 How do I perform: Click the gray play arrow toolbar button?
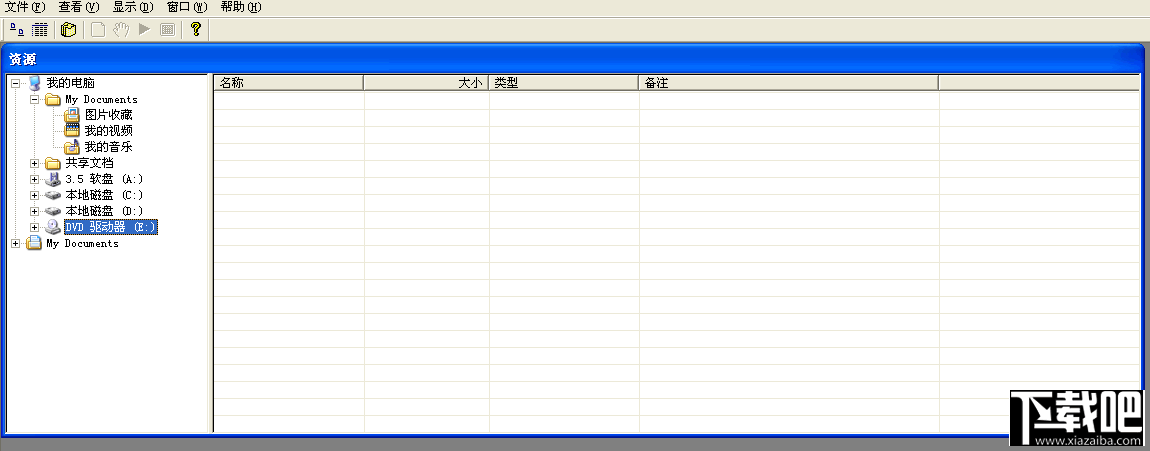pyautogui.click(x=144, y=29)
